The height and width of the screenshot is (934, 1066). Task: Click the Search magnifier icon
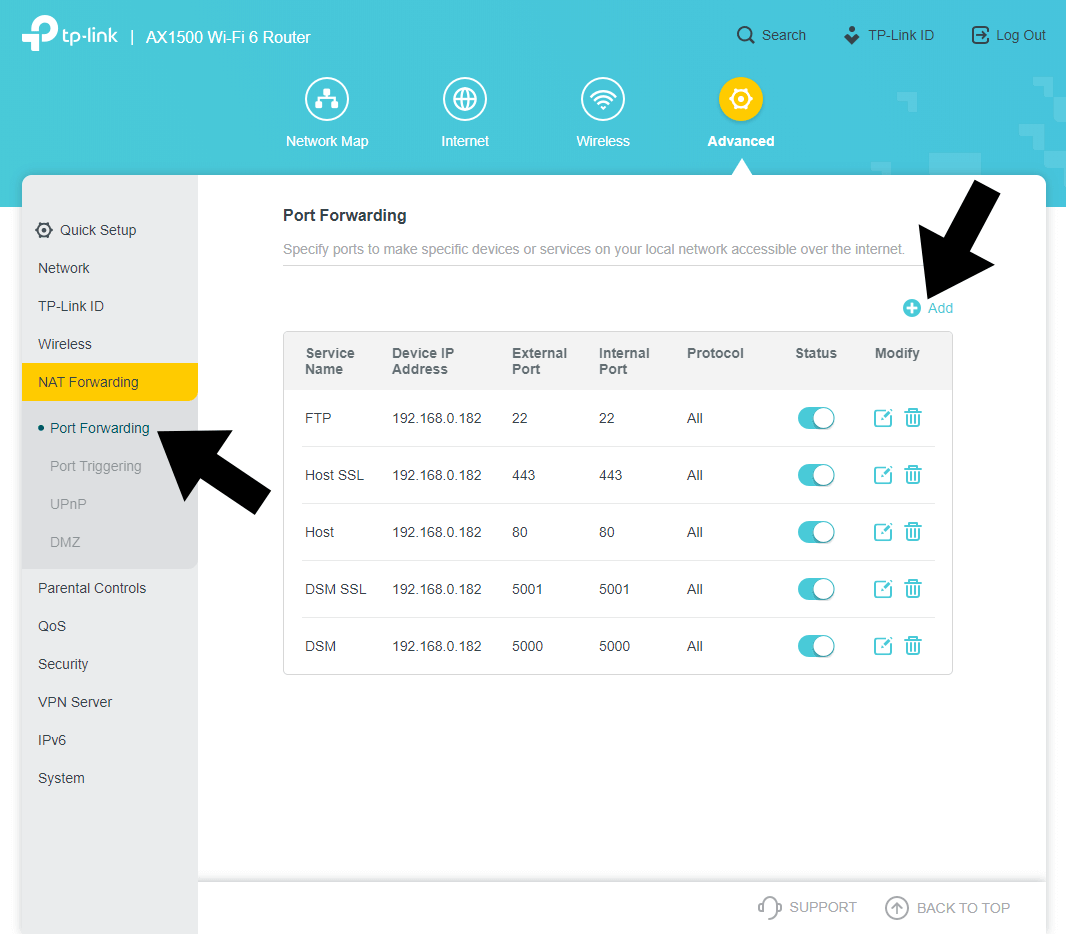point(746,35)
